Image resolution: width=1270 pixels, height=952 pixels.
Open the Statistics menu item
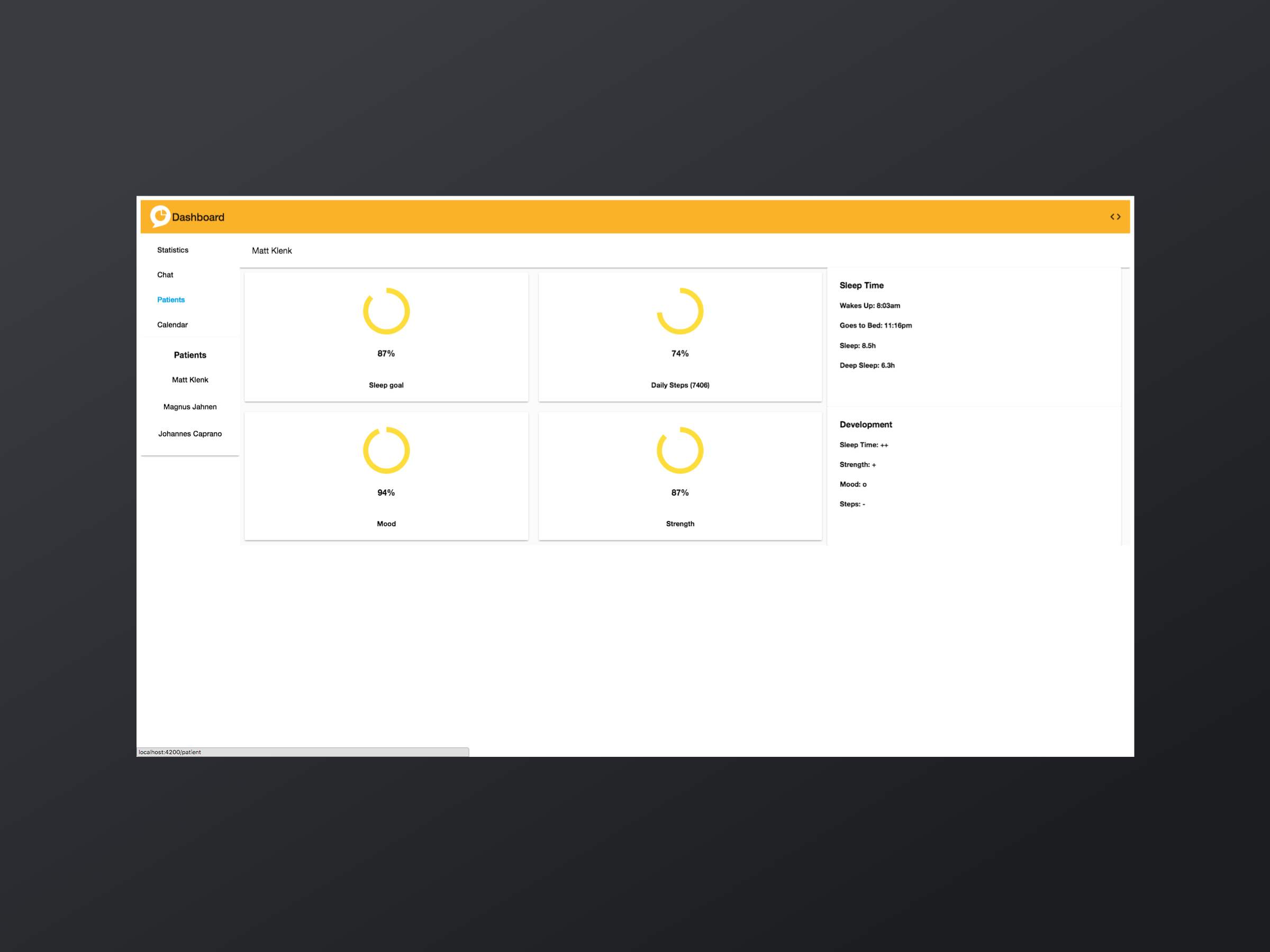coord(173,250)
